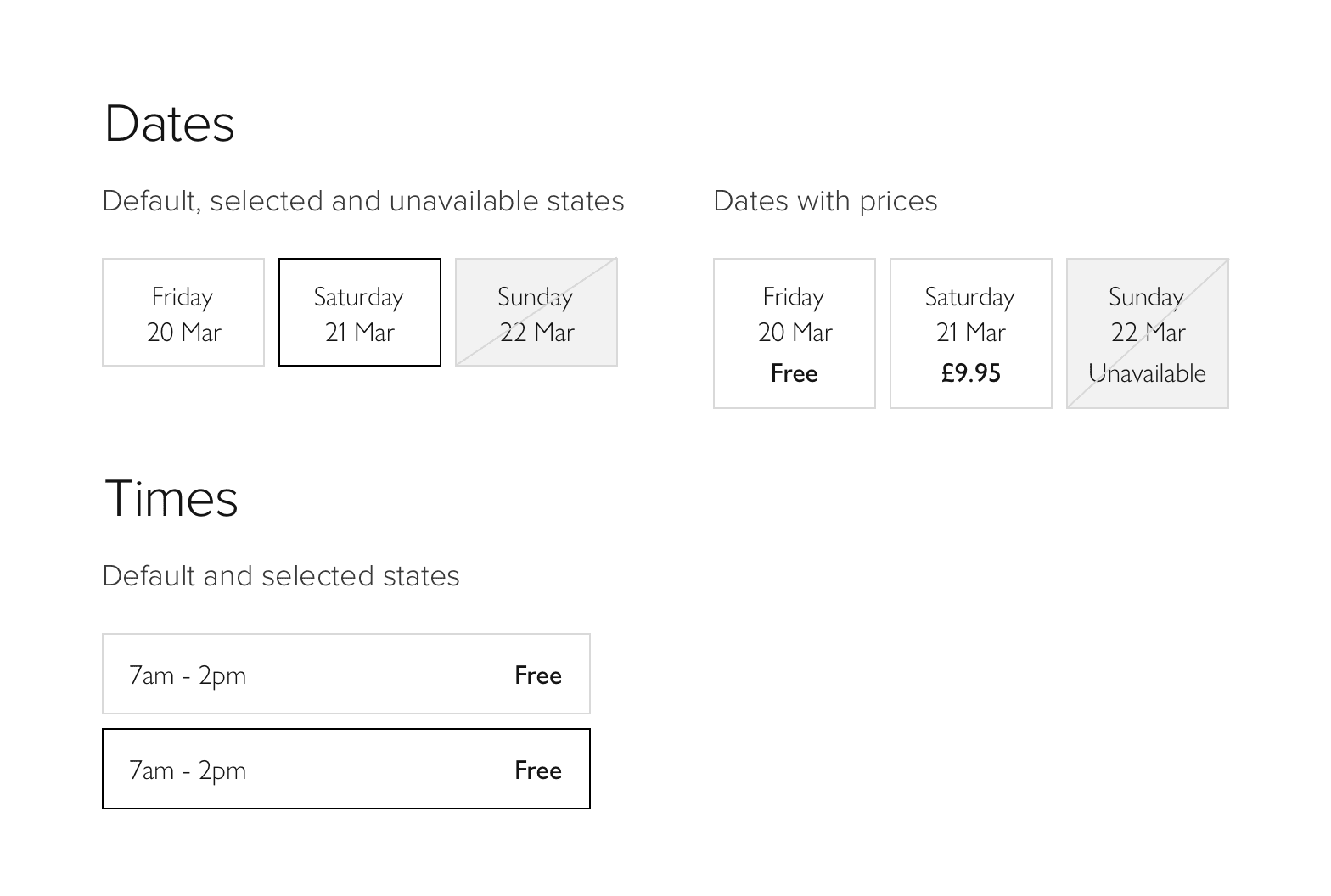Click "Free" price under Friday 20 Mar

coord(795,373)
